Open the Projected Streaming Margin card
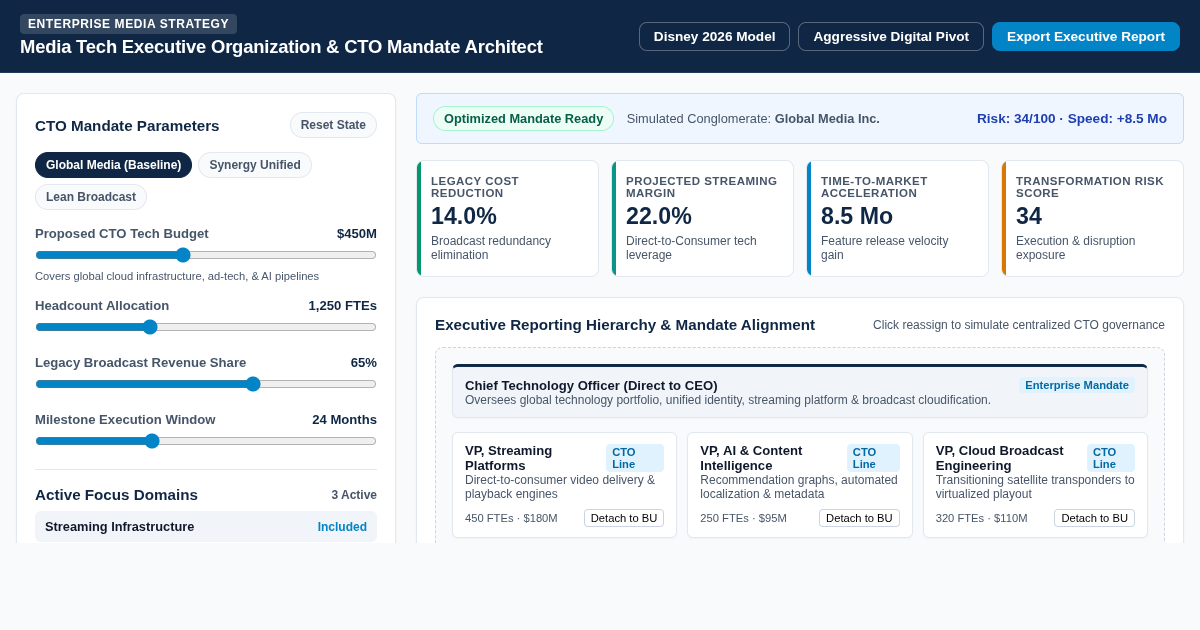 (x=703, y=218)
